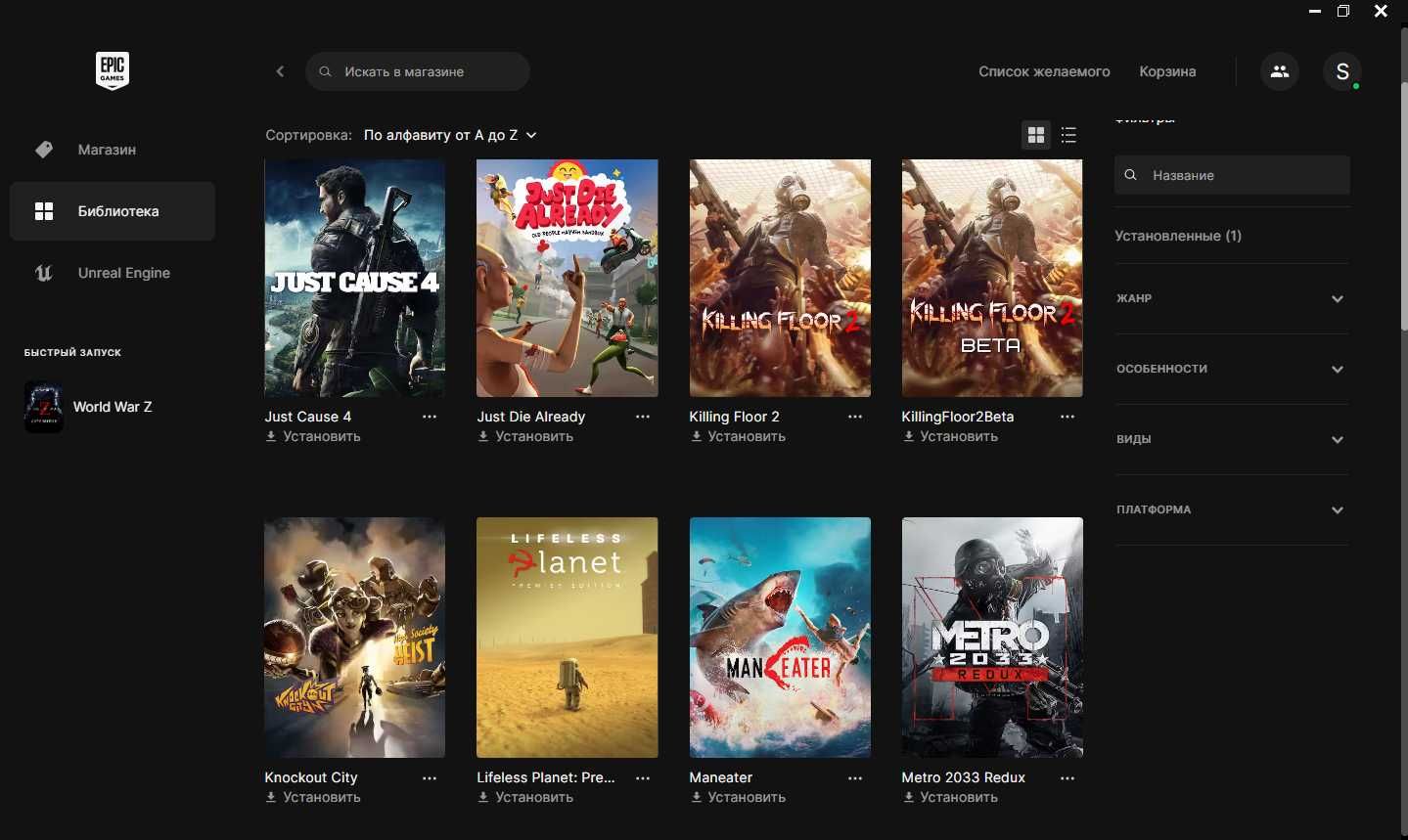The height and width of the screenshot is (840, 1408).
Task: Select the Killing Floor 2 cover art
Action: 780,278
